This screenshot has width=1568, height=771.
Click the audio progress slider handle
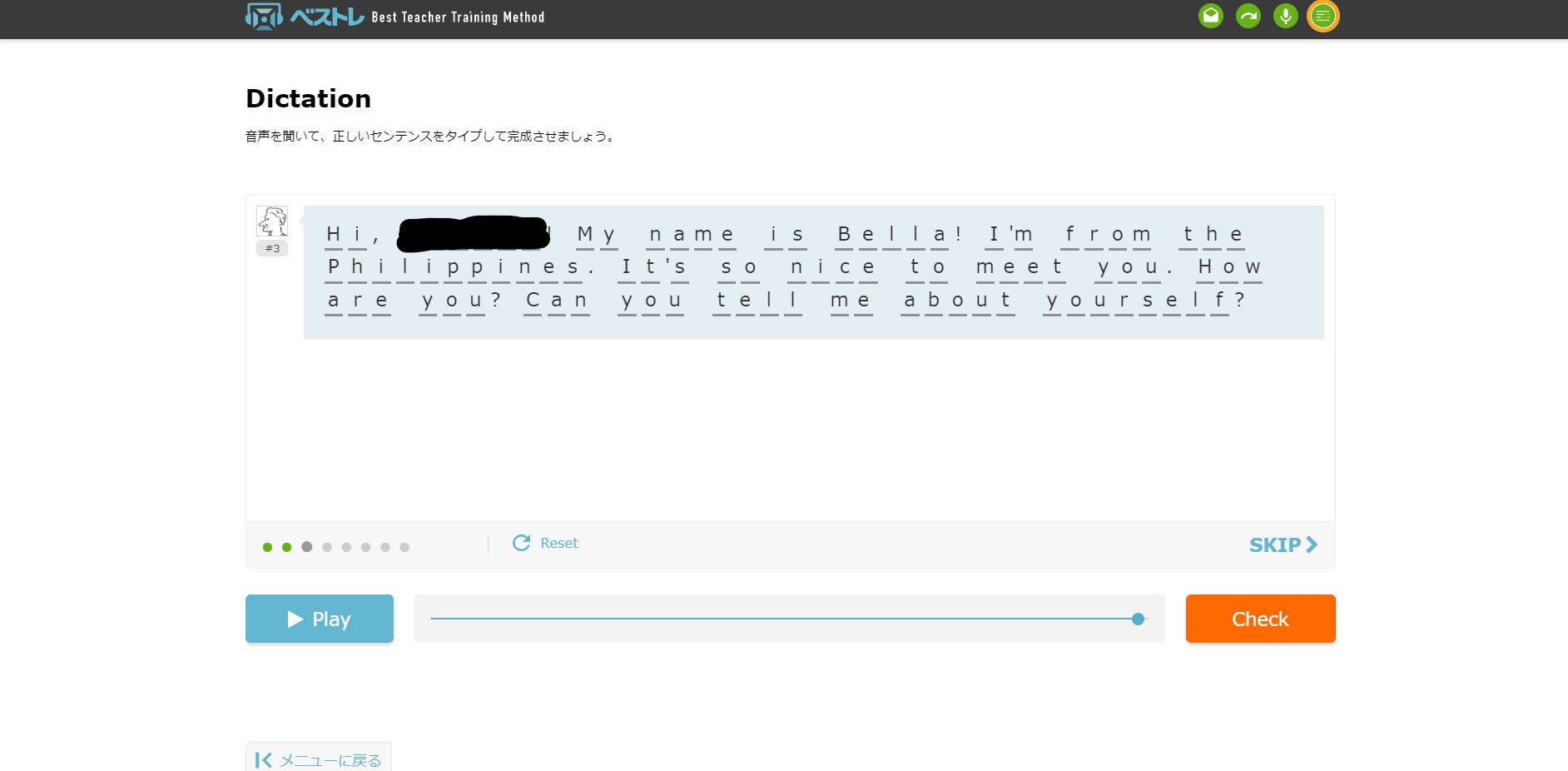(1138, 619)
